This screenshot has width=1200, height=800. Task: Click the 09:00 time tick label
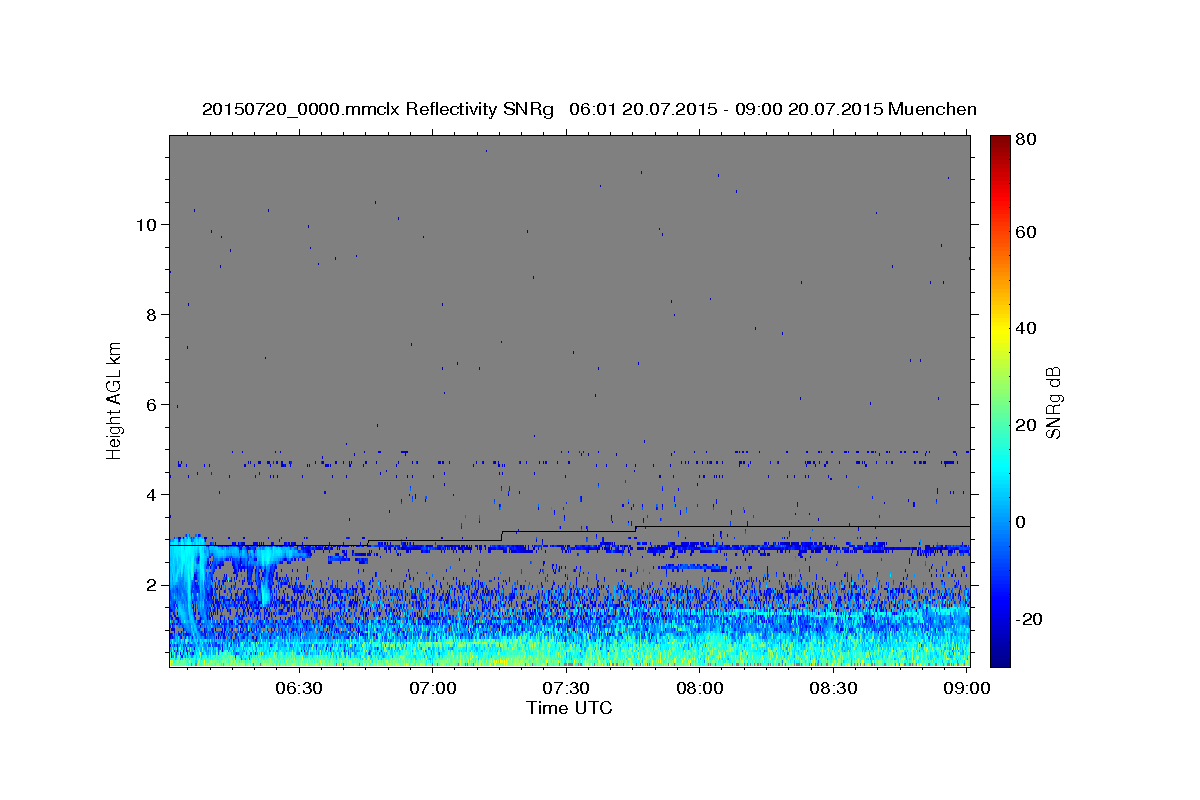tap(966, 688)
